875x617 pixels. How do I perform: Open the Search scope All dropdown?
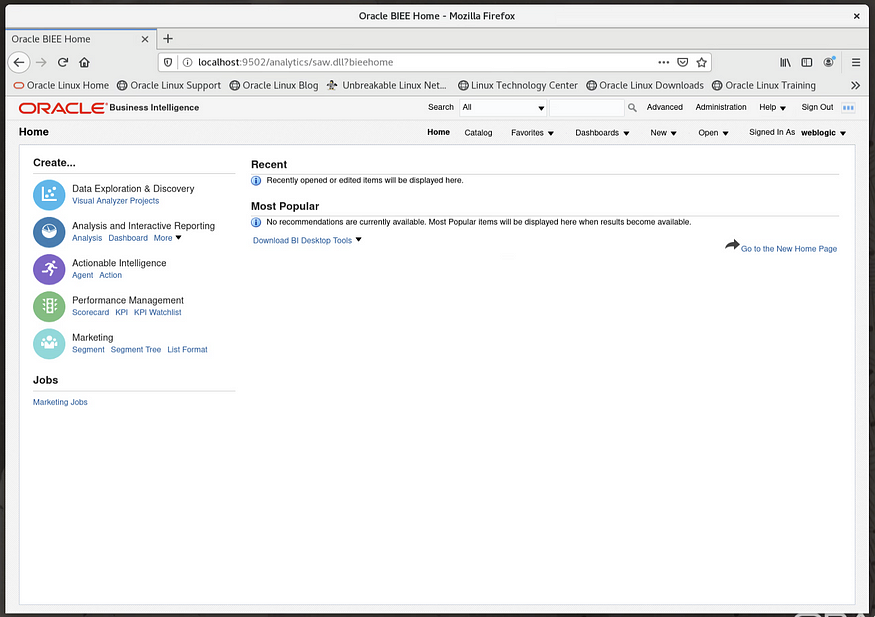click(x=503, y=108)
